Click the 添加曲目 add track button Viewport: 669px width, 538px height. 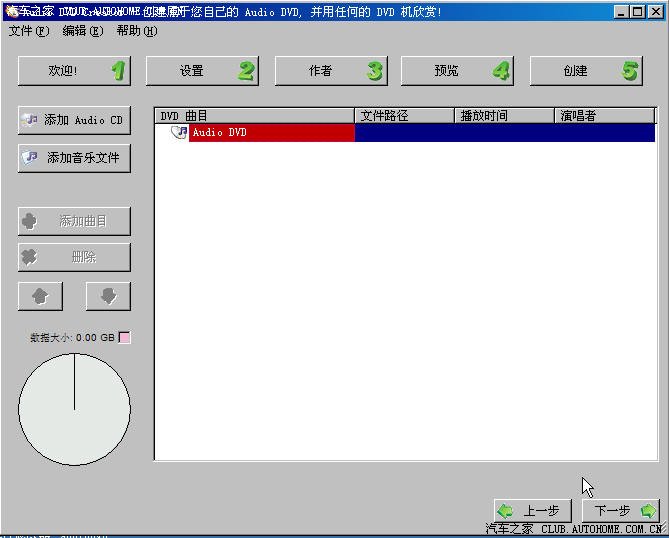[x=74, y=221]
